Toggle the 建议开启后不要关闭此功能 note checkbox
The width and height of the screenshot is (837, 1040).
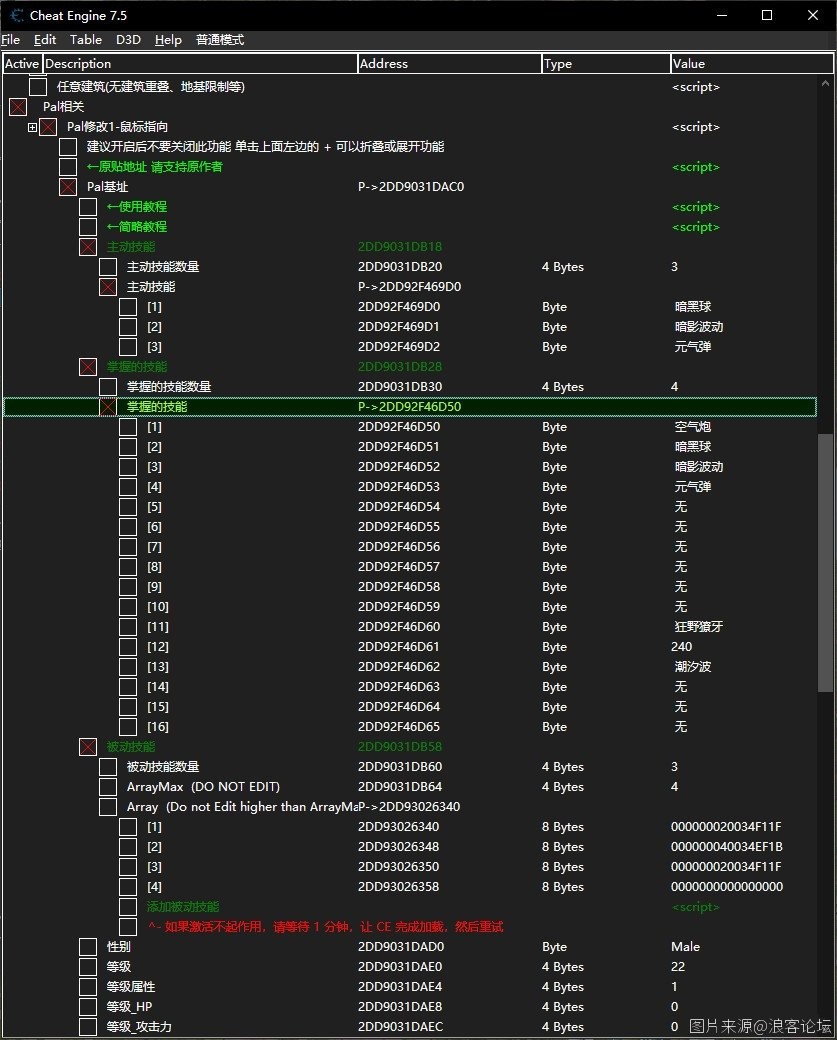(68, 147)
